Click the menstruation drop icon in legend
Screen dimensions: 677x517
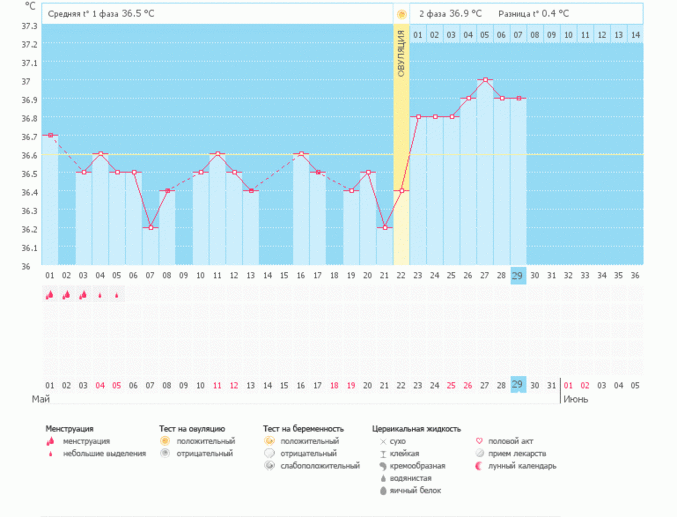(50, 441)
